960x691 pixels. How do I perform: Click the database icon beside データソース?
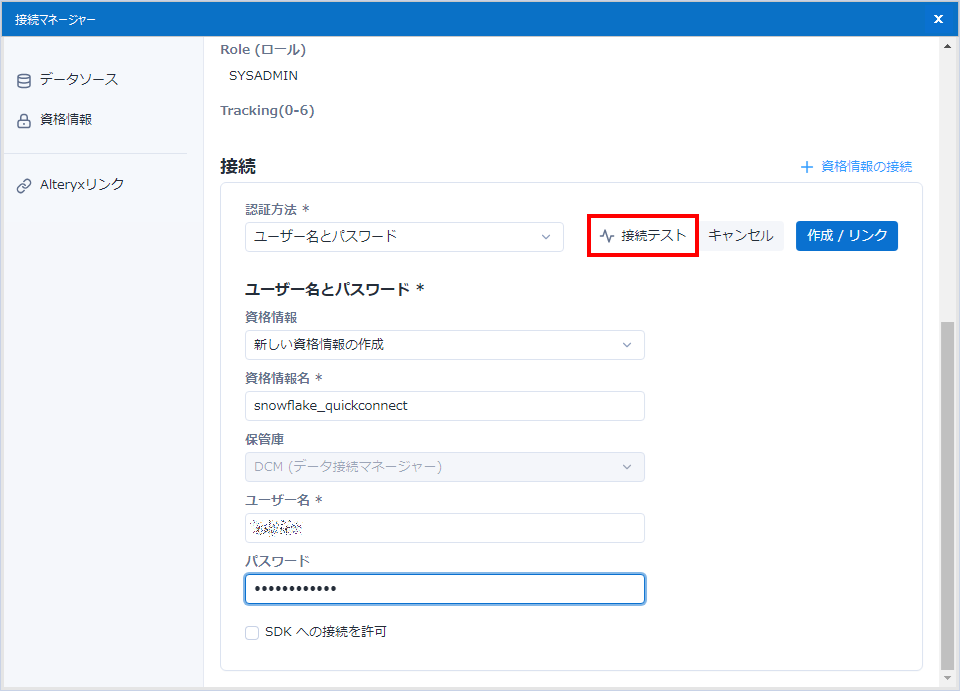coord(24,80)
